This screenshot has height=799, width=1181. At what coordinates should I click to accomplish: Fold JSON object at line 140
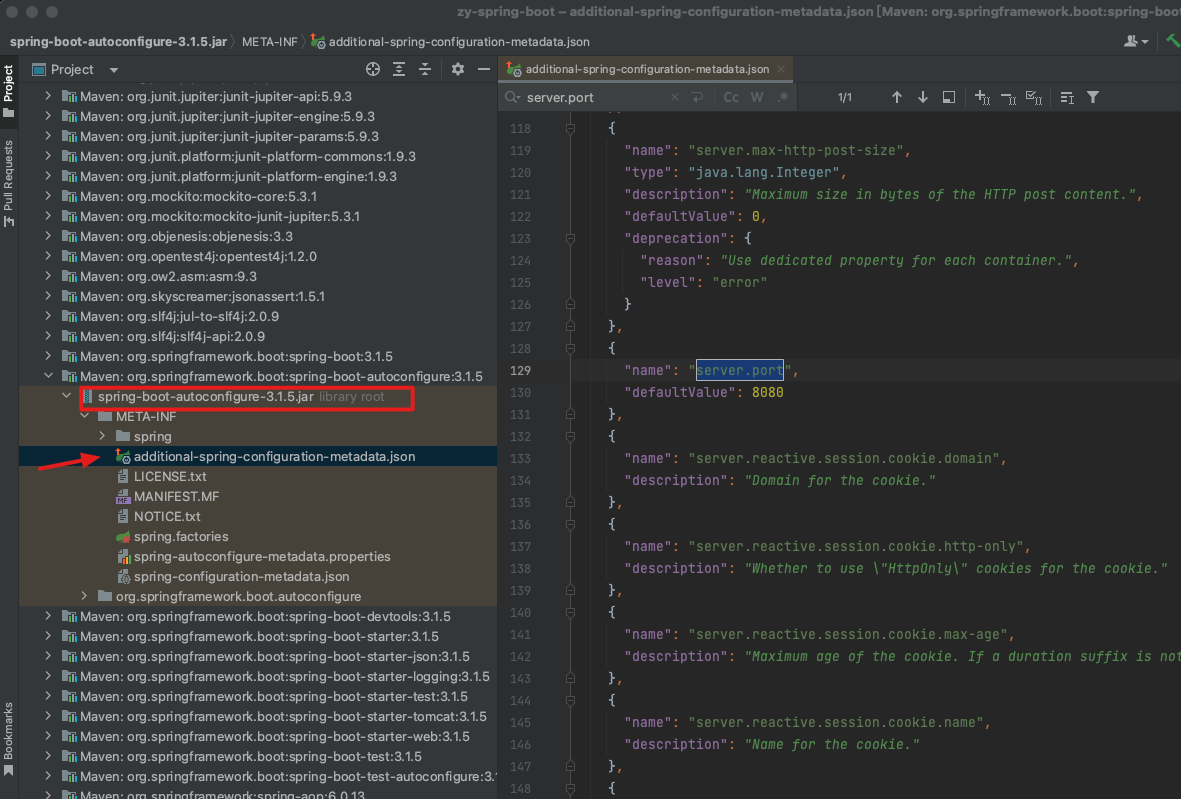coord(570,612)
